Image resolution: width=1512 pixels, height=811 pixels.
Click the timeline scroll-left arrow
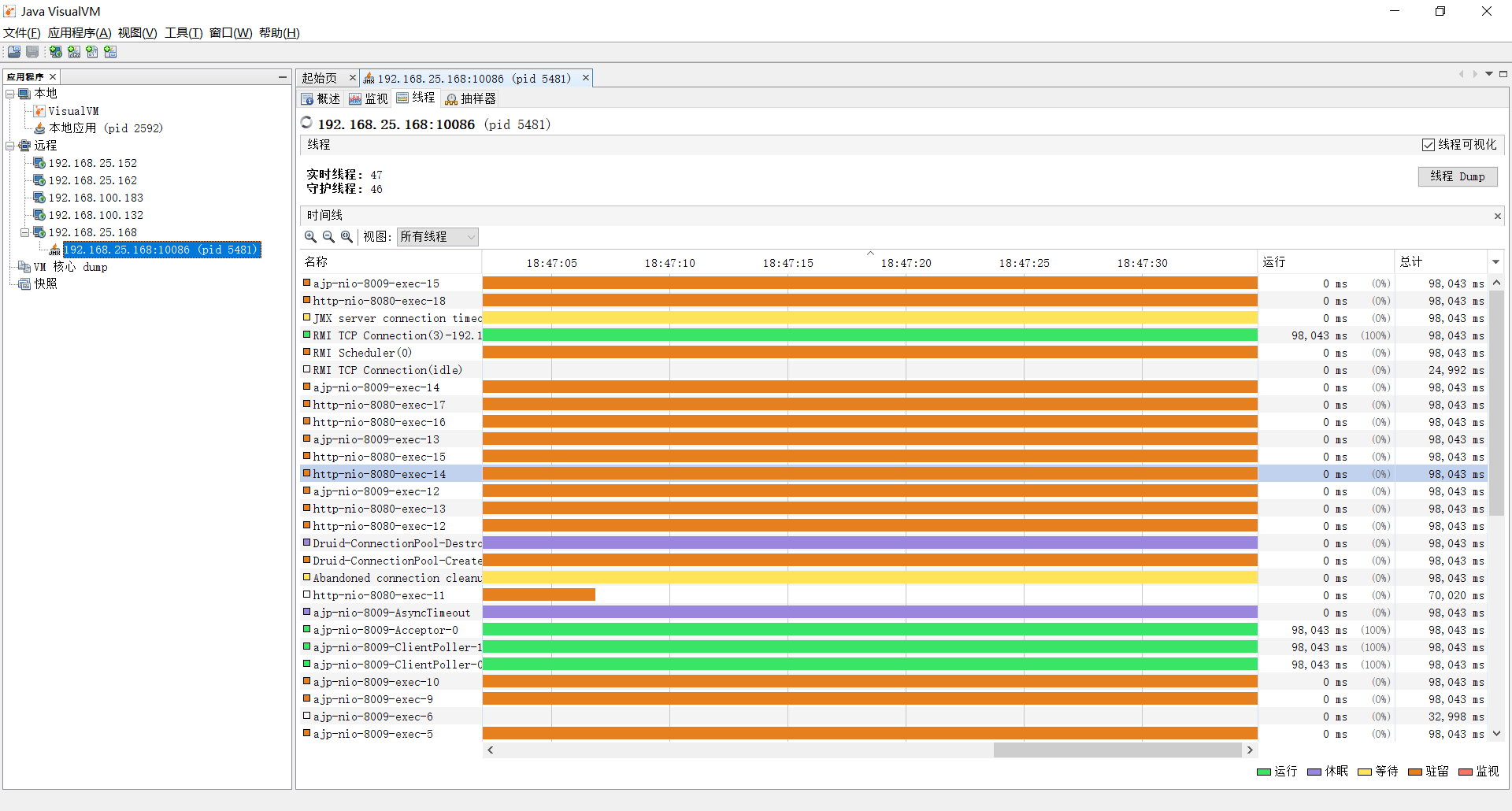(491, 750)
